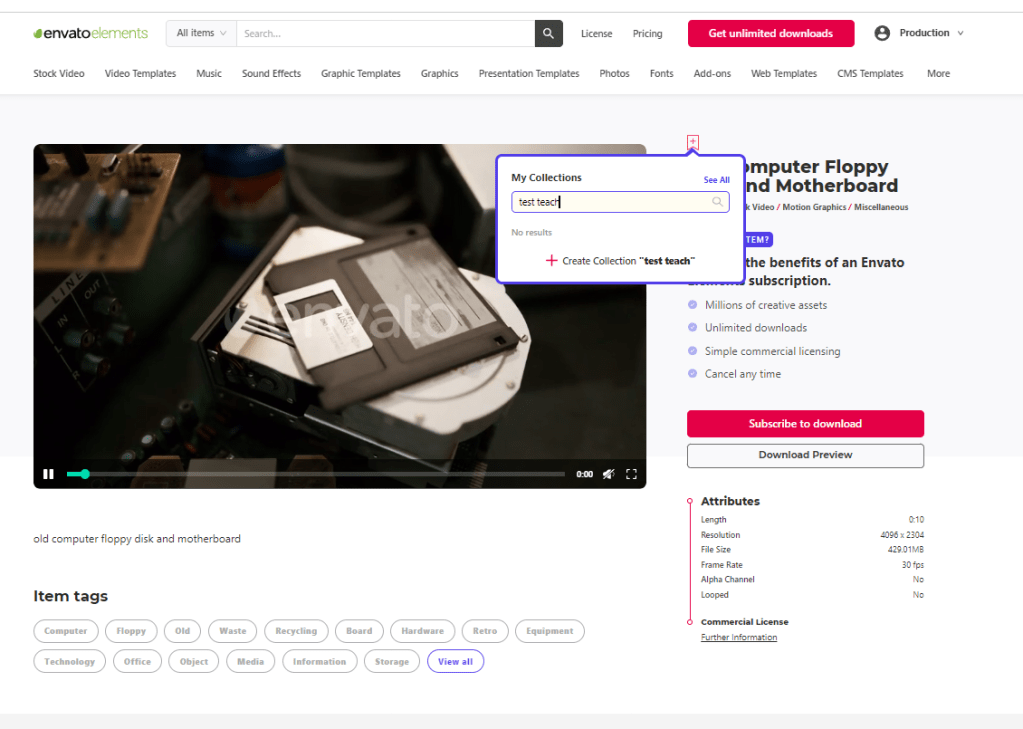Click the My Collections search field
Image resolution: width=1023 pixels, height=729 pixels.
tap(620, 202)
